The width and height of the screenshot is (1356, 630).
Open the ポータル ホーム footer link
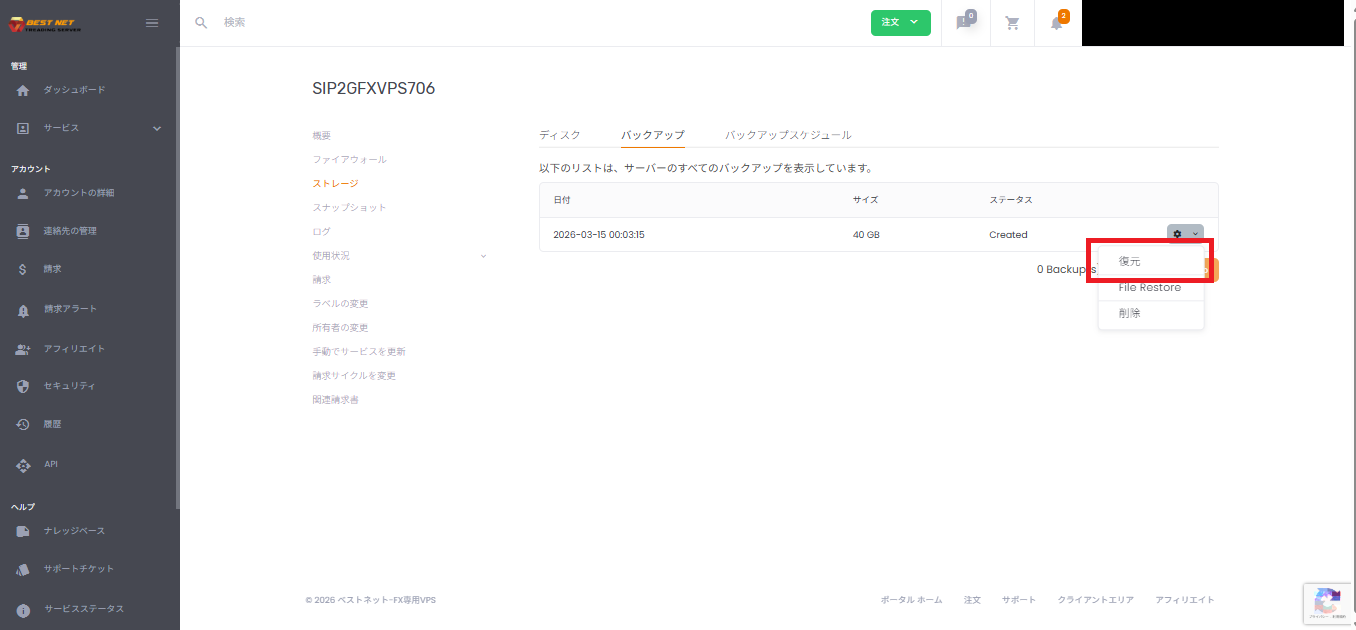910,599
